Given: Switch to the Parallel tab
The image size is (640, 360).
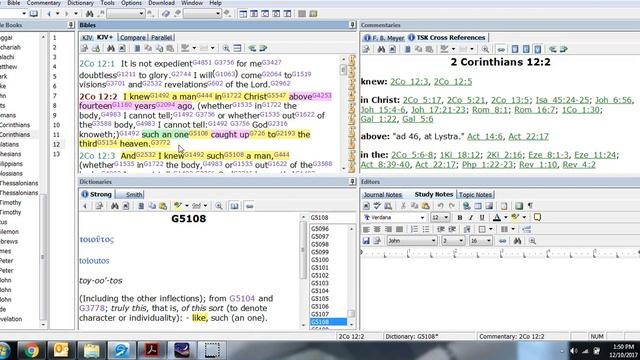Looking at the screenshot, I should click(162, 38).
